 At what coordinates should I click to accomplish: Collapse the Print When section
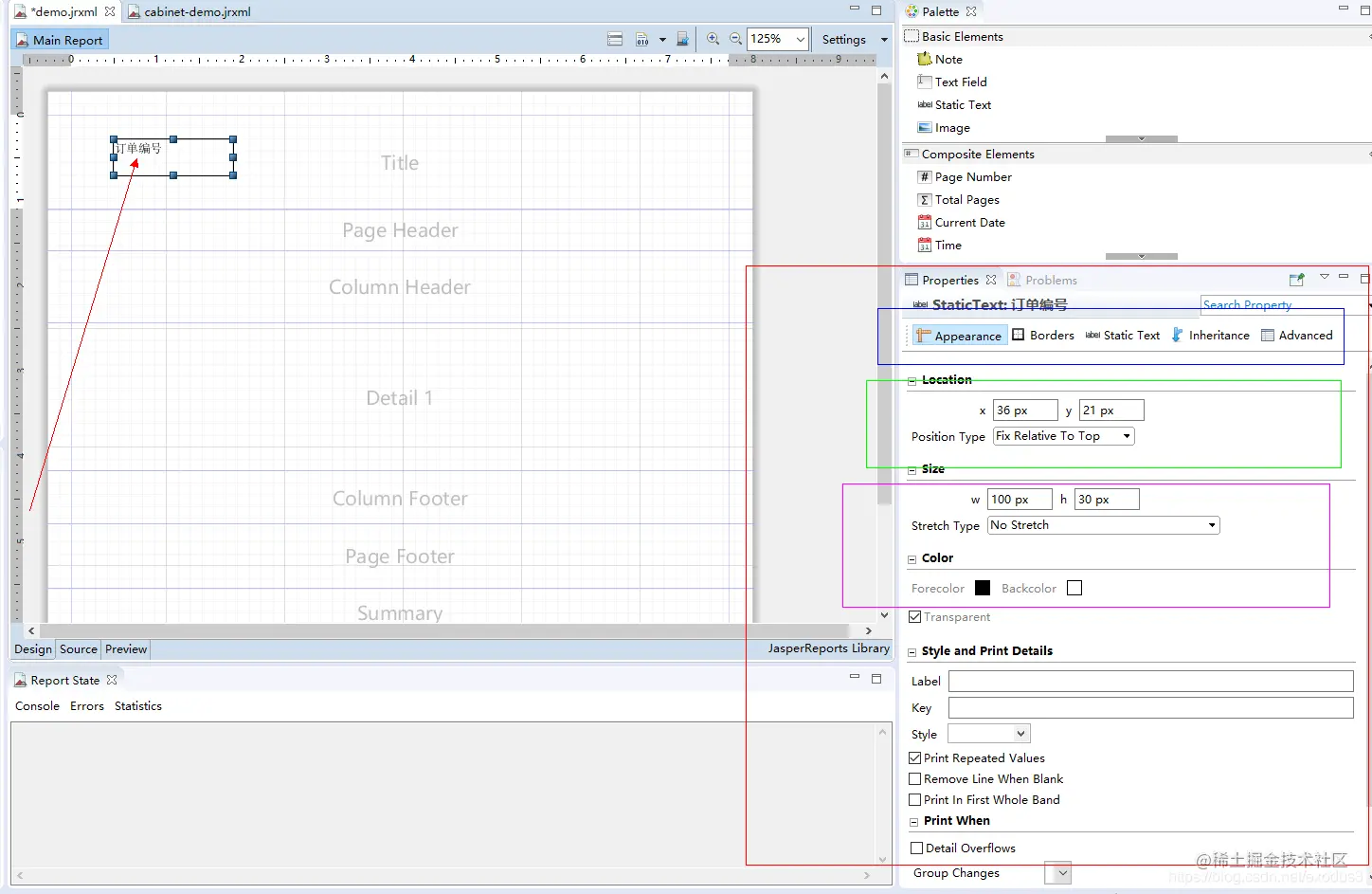[x=914, y=822]
